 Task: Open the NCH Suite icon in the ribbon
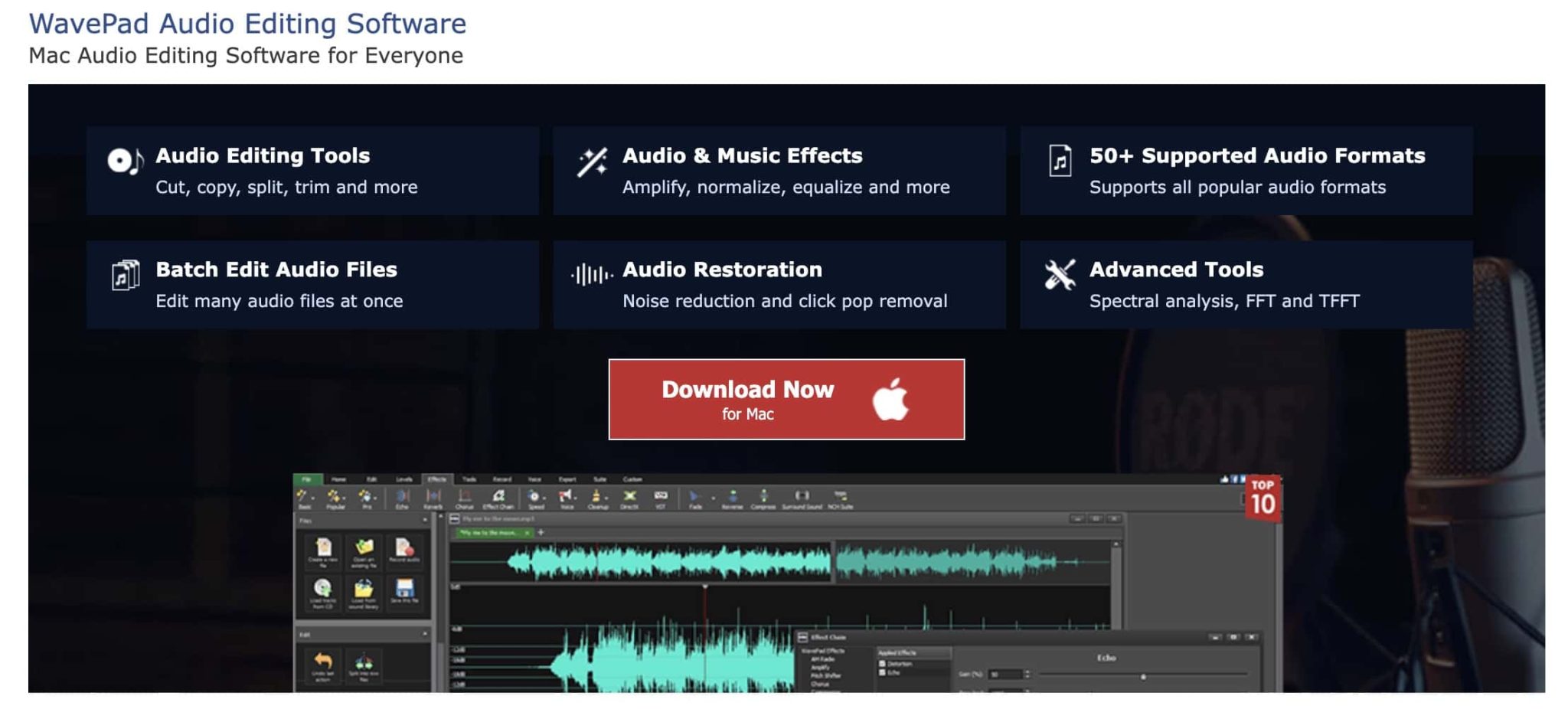point(840,498)
